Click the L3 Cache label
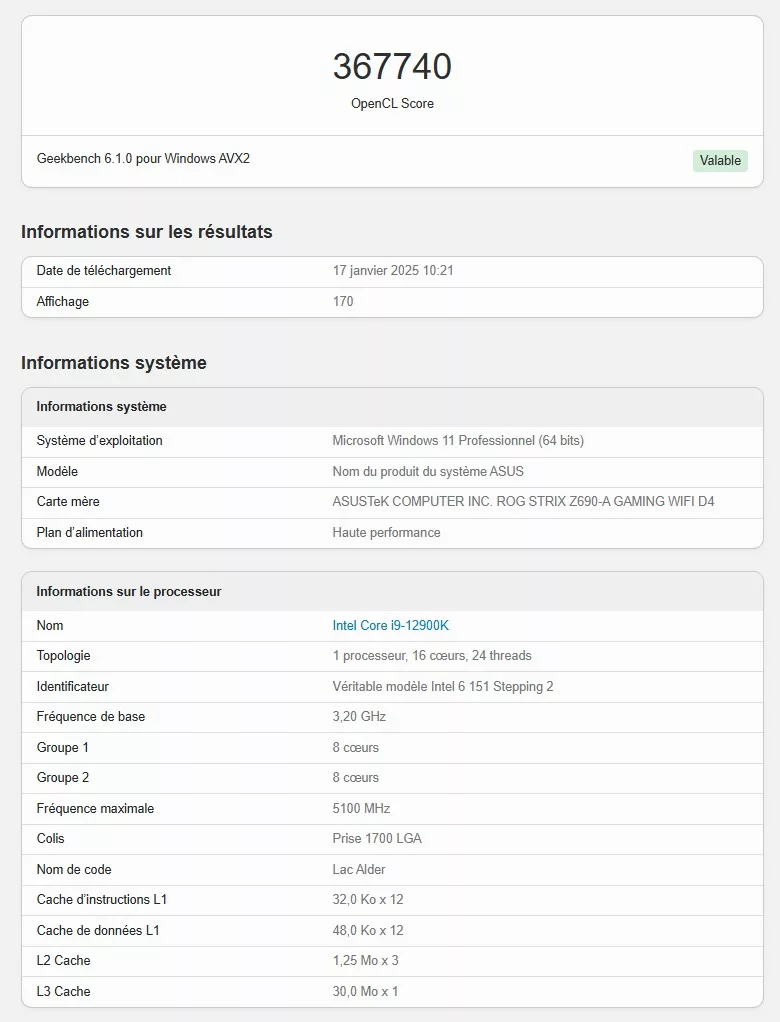 pos(64,991)
